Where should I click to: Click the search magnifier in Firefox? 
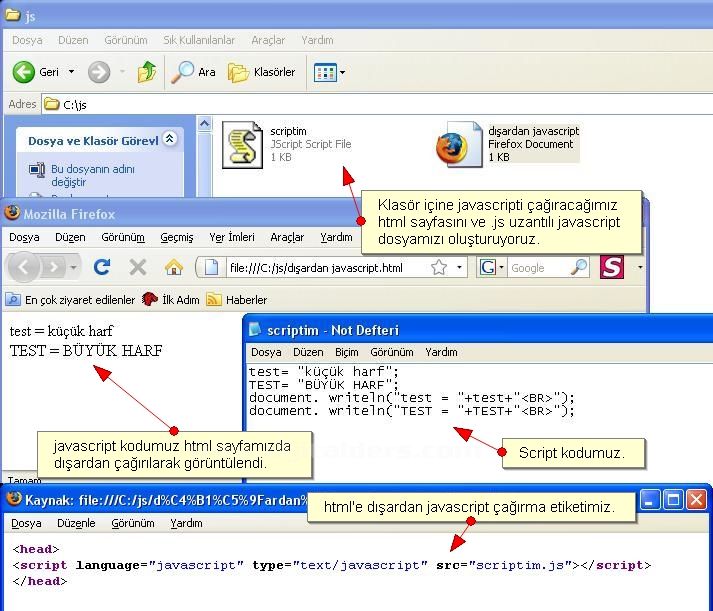579,267
